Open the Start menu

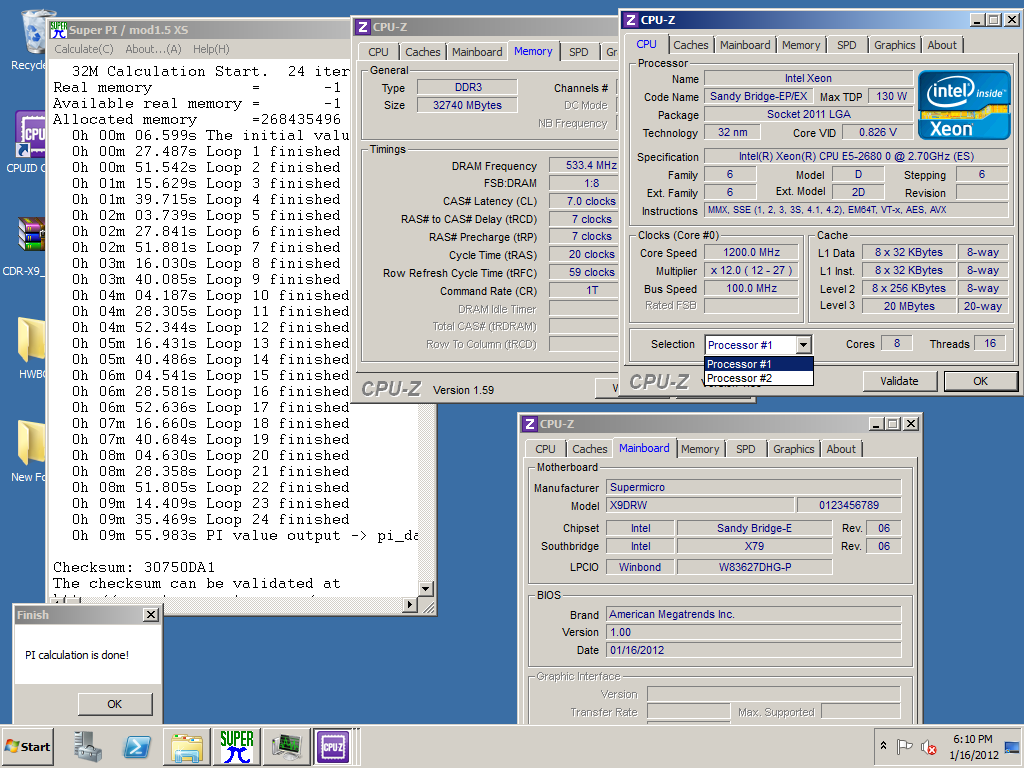coord(27,746)
